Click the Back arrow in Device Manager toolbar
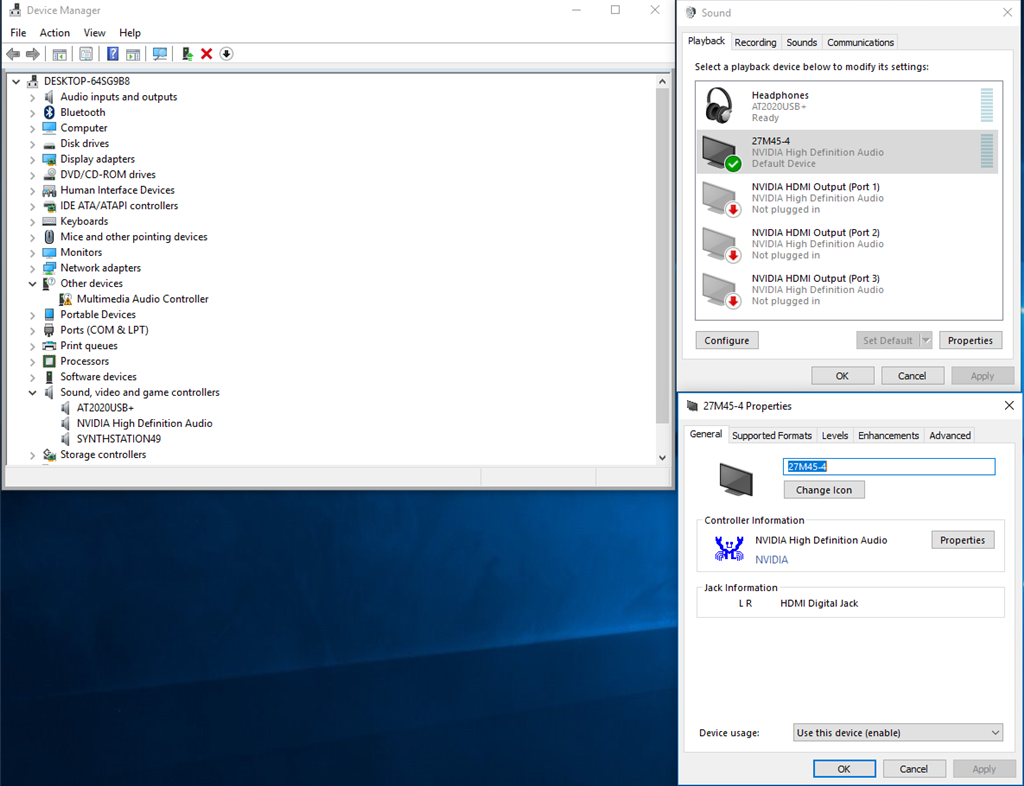 click(13, 54)
